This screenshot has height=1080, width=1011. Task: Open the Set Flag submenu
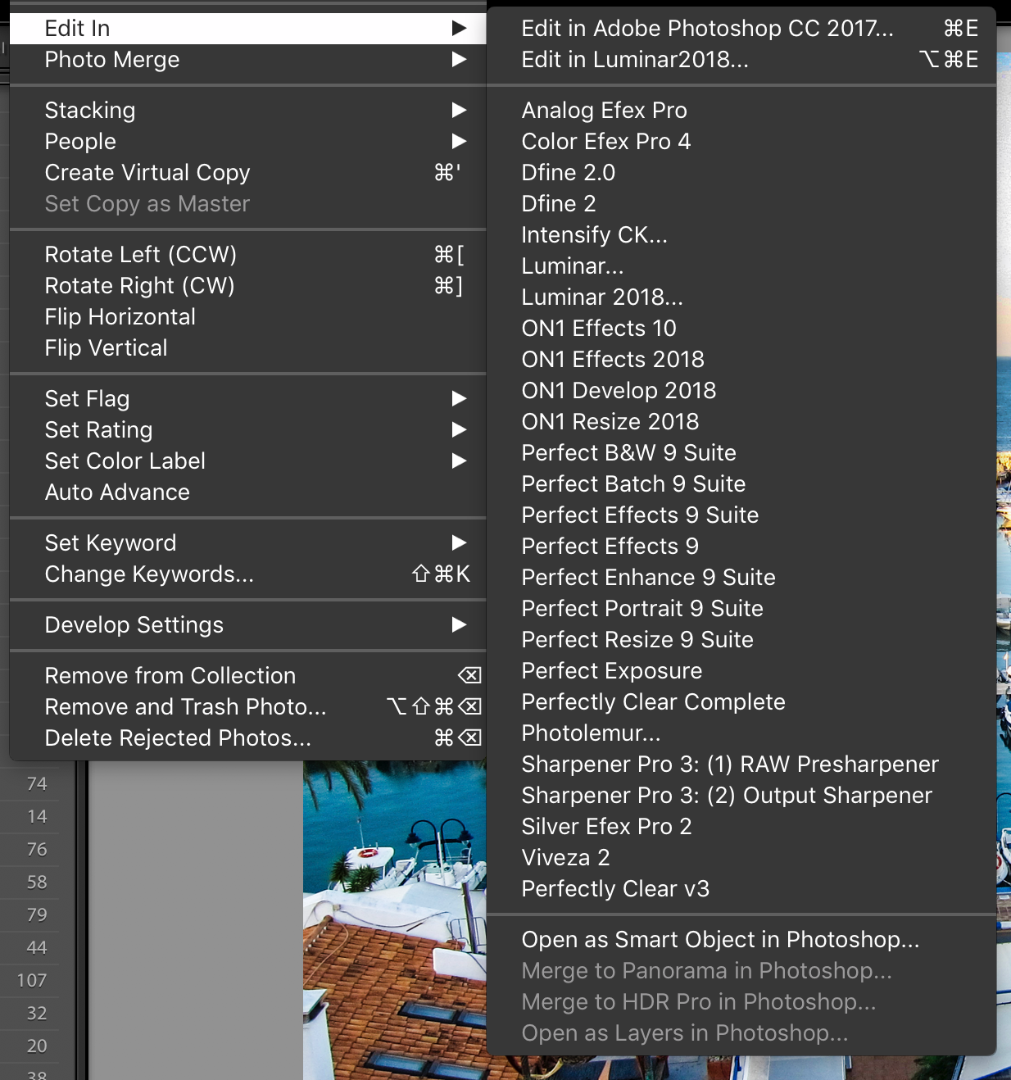pos(87,399)
